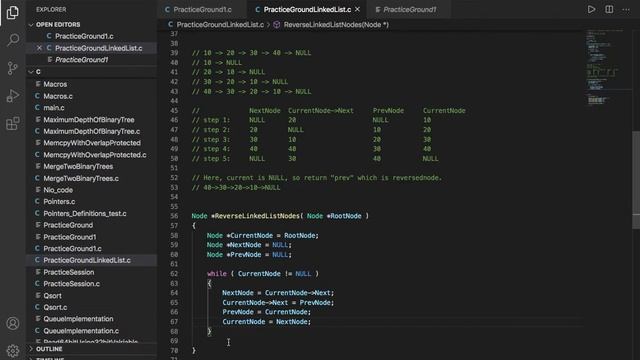Open the Source Control view
This screenshot has width=640, height=360.
click(x=13, y=68)
